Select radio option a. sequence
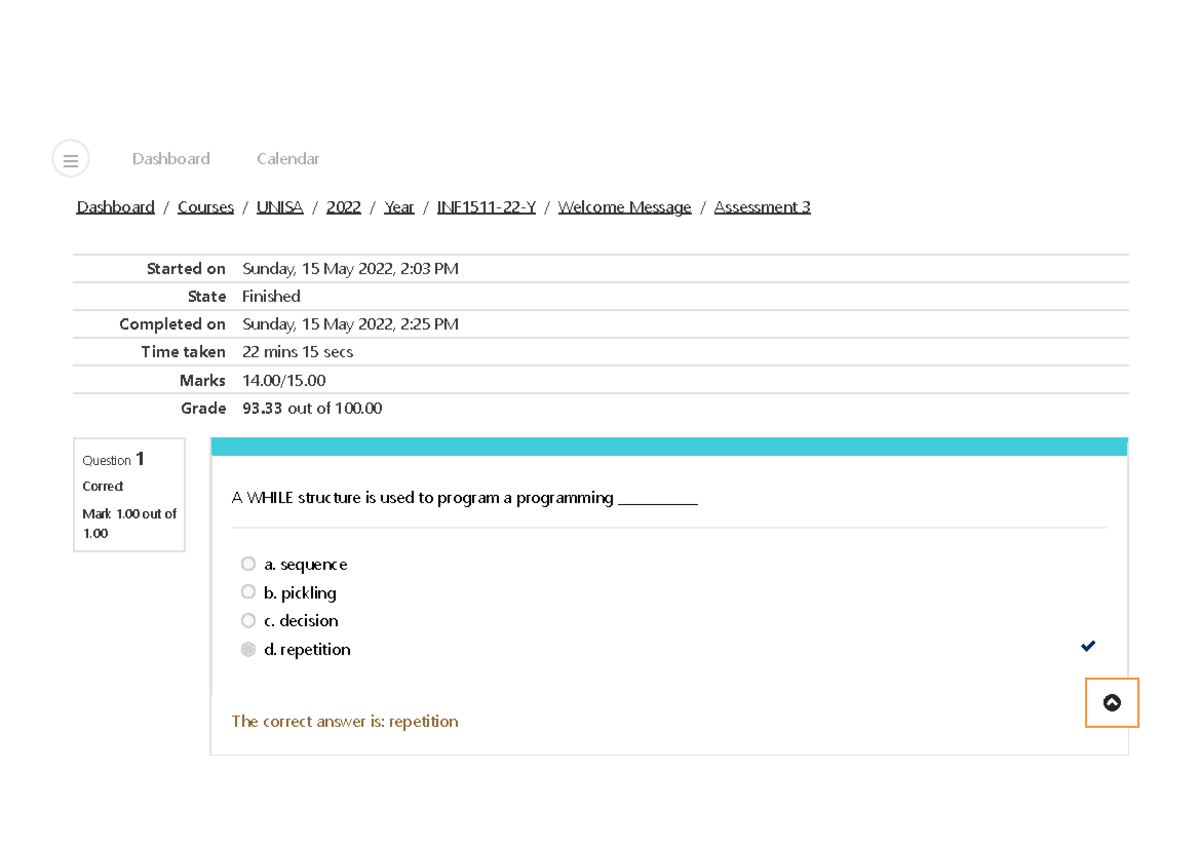Viewport: 1200px width, 848px height. click(x=248, y=564)
